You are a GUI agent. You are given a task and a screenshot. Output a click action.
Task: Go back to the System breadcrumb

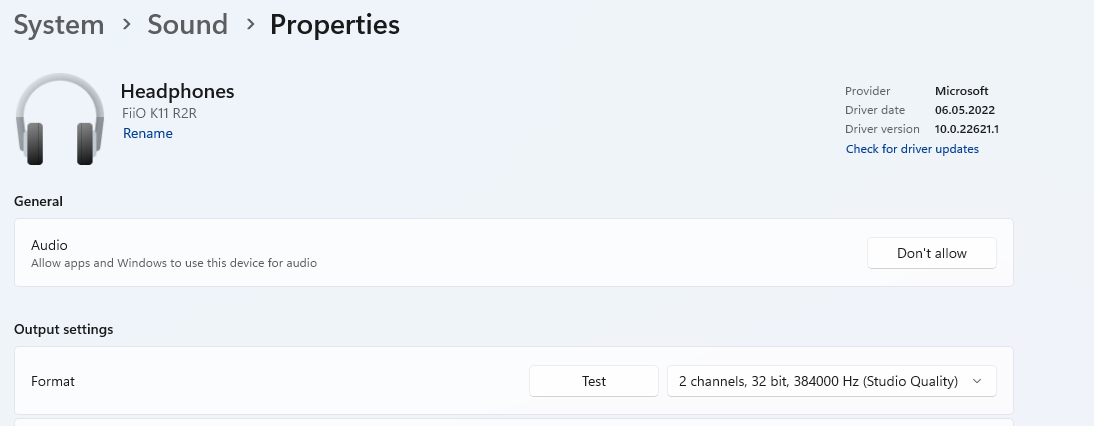59,25
